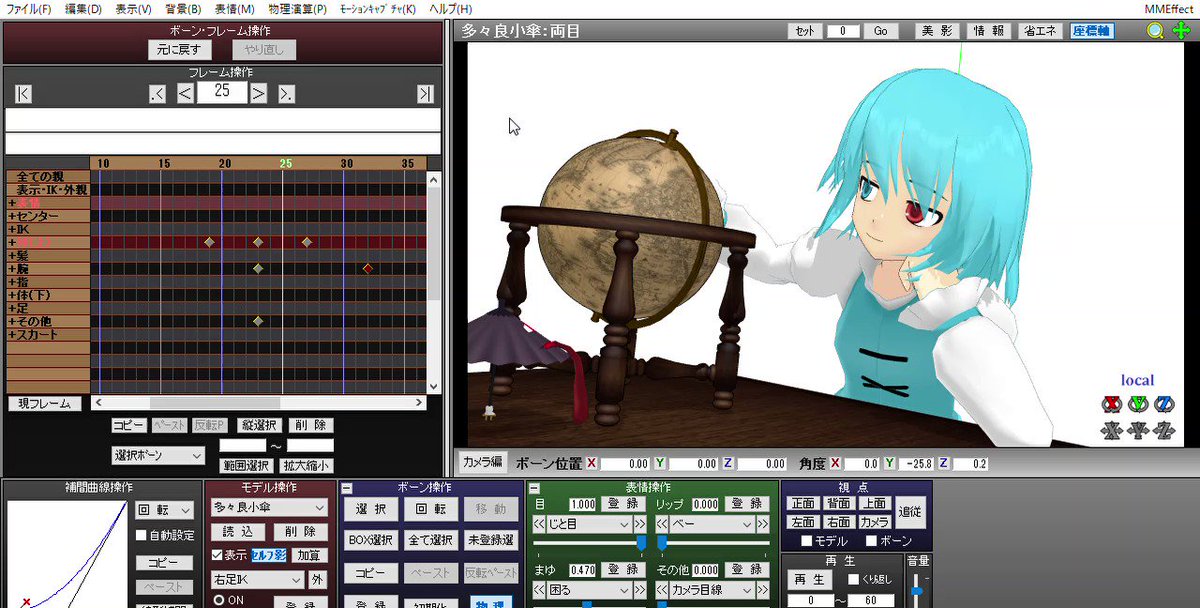This screenshot has height=608, width=1200.
Task: Click the green Y rotation axis icon
Action: (1138, 404)
